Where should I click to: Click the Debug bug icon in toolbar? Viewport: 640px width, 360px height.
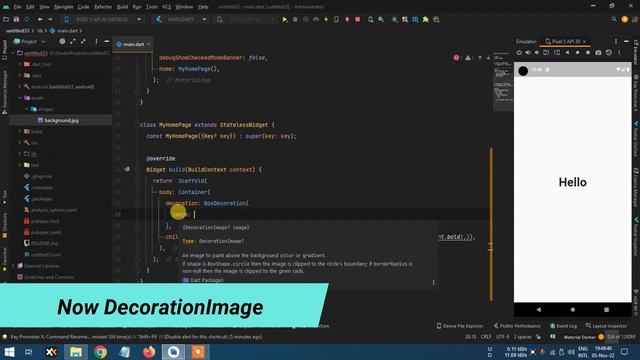pos(295,19)
